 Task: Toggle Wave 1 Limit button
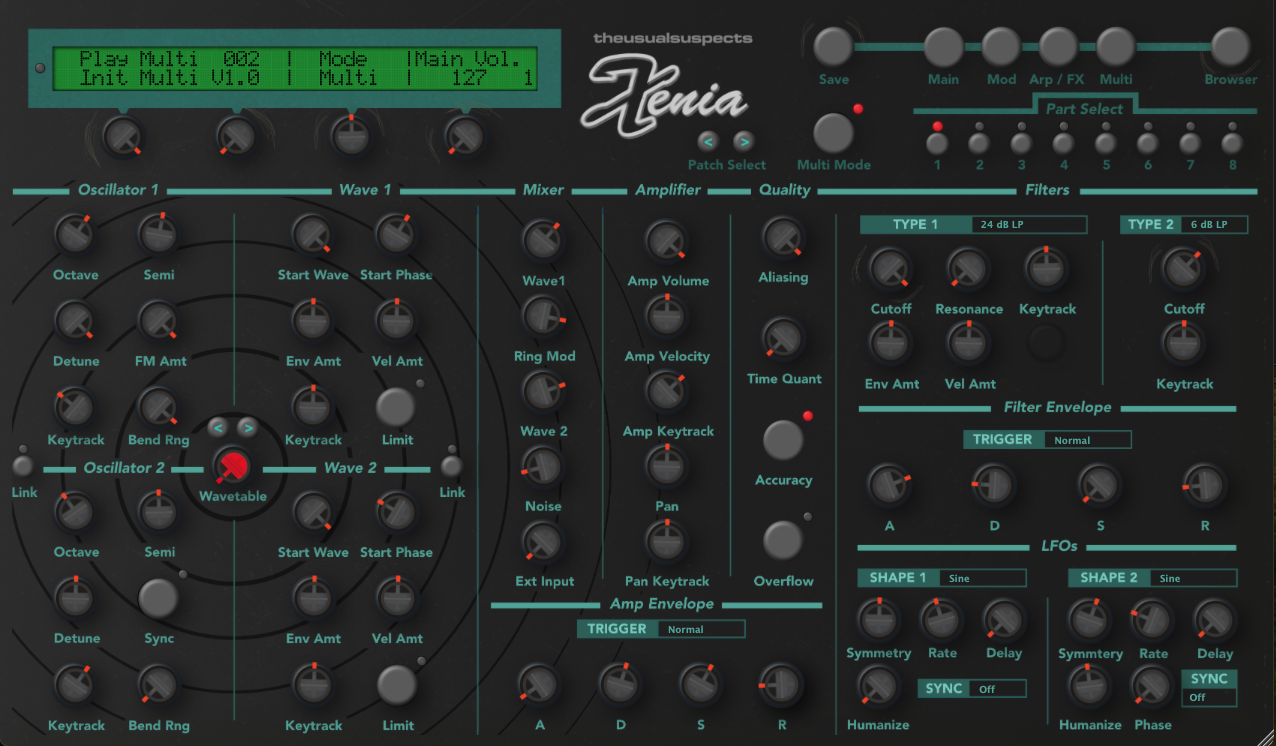[x=396, y=407]
